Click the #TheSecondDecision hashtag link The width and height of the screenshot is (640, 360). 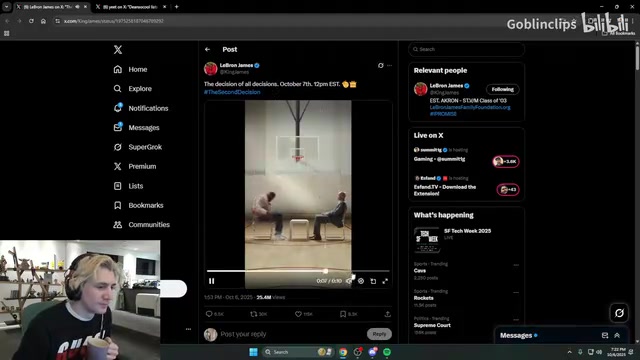click(x=232, y=92)
